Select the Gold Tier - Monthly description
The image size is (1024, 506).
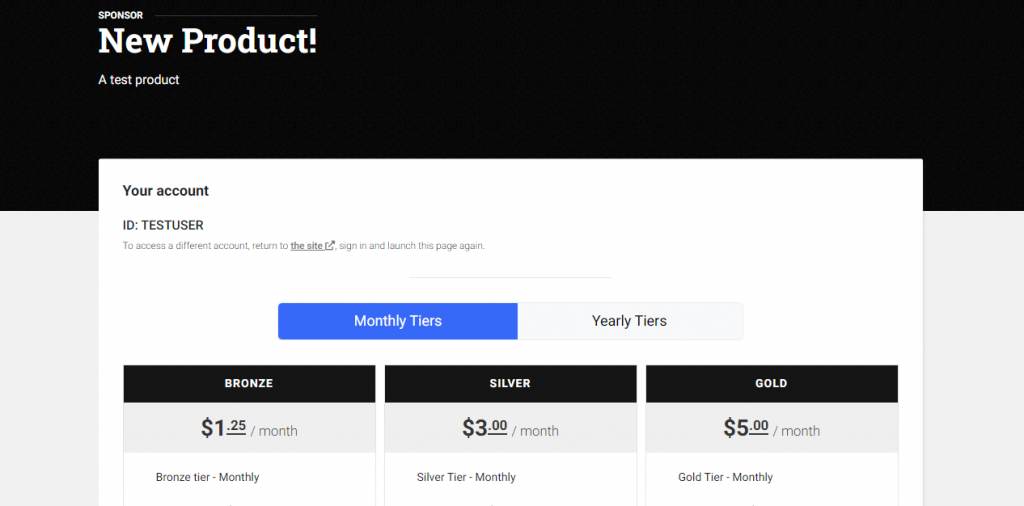coord(726,477)
